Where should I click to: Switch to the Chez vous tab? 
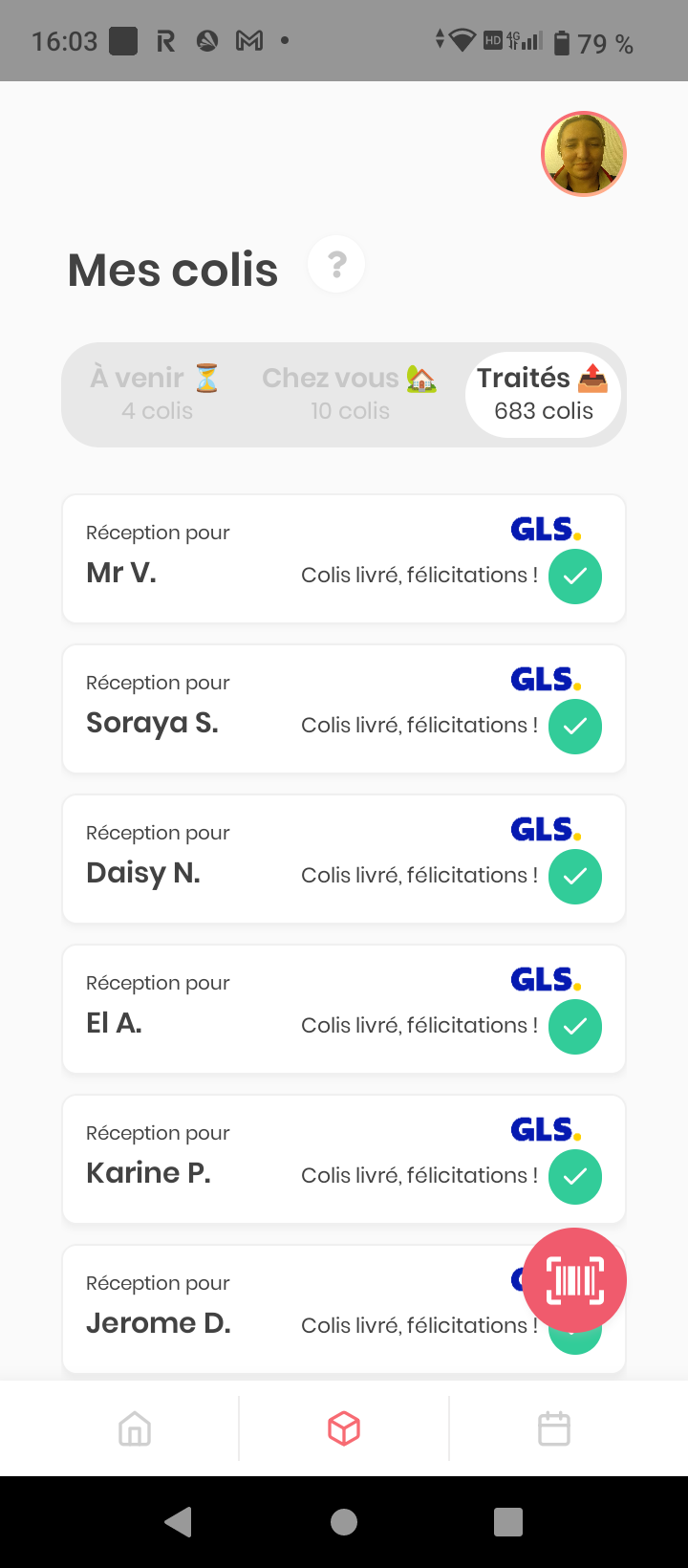tap(350, 393)
